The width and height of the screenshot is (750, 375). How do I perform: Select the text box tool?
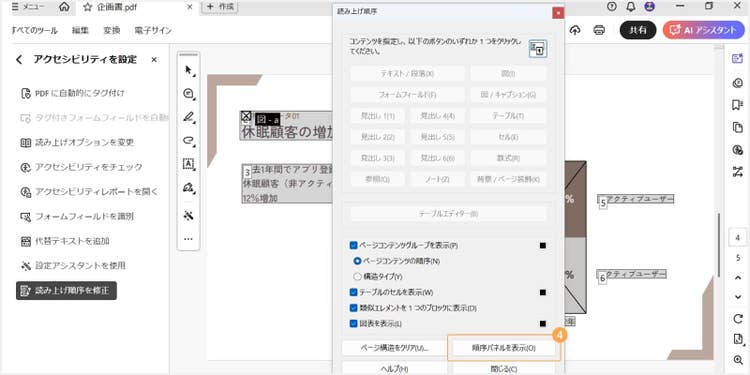pyautogui.click(x=188, y=164)
